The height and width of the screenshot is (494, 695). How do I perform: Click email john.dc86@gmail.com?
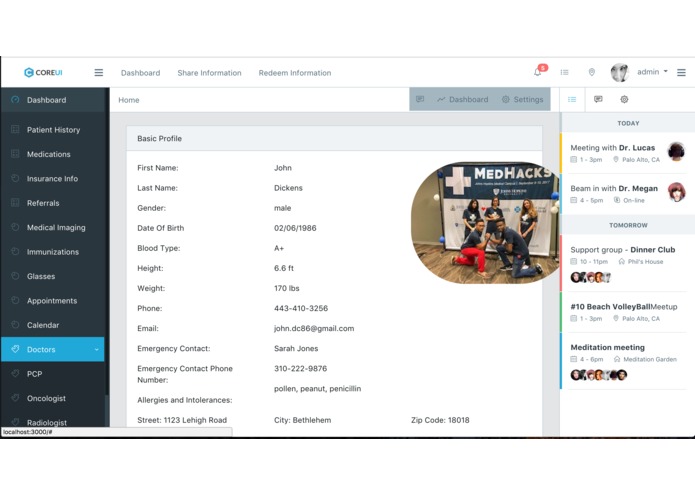[x=314, y=328]
